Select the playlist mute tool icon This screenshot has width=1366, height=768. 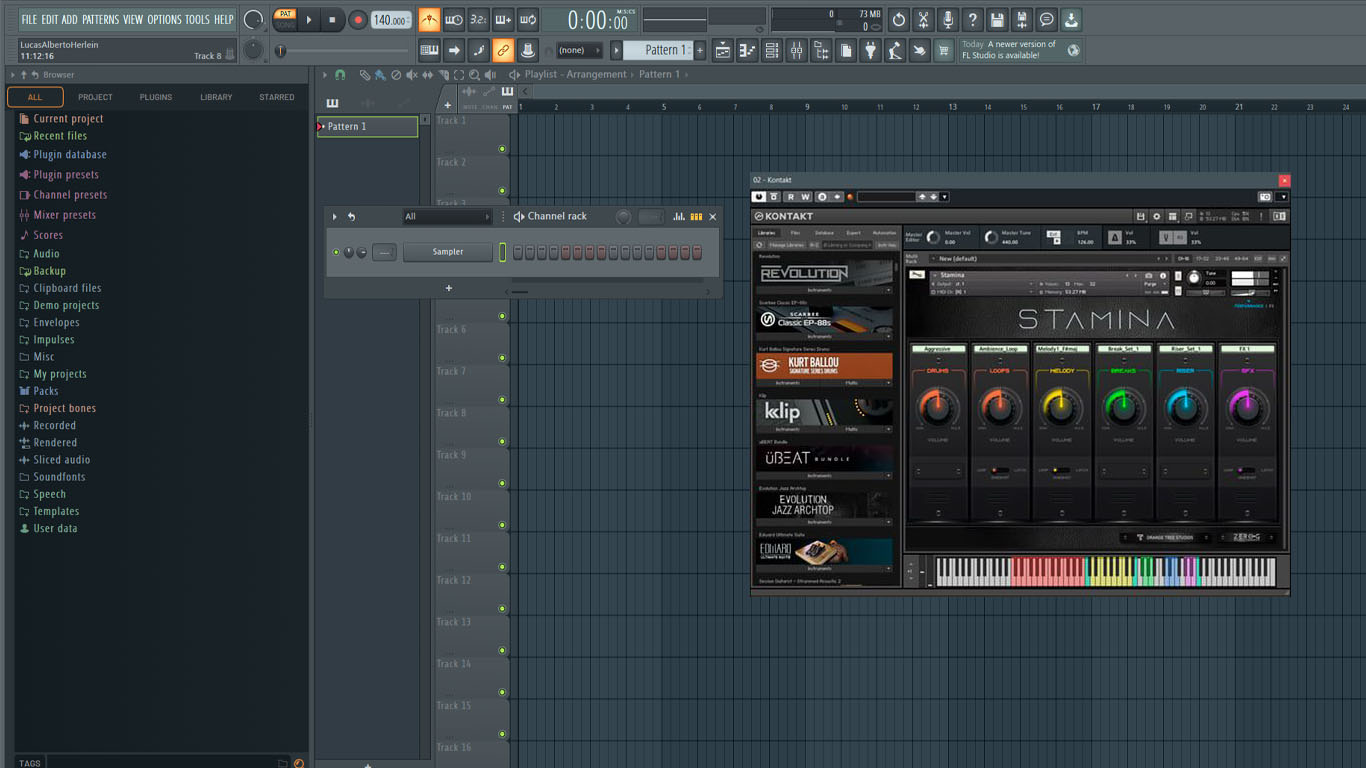(411, 75)
